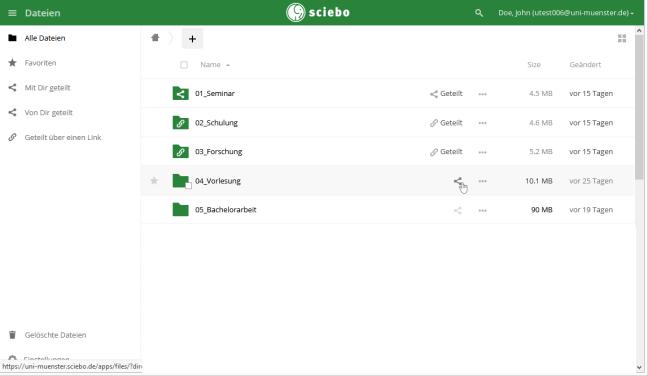Open folder name 05_Bachelorarbeit
This screenshot has width=648, height=376.
226,209
